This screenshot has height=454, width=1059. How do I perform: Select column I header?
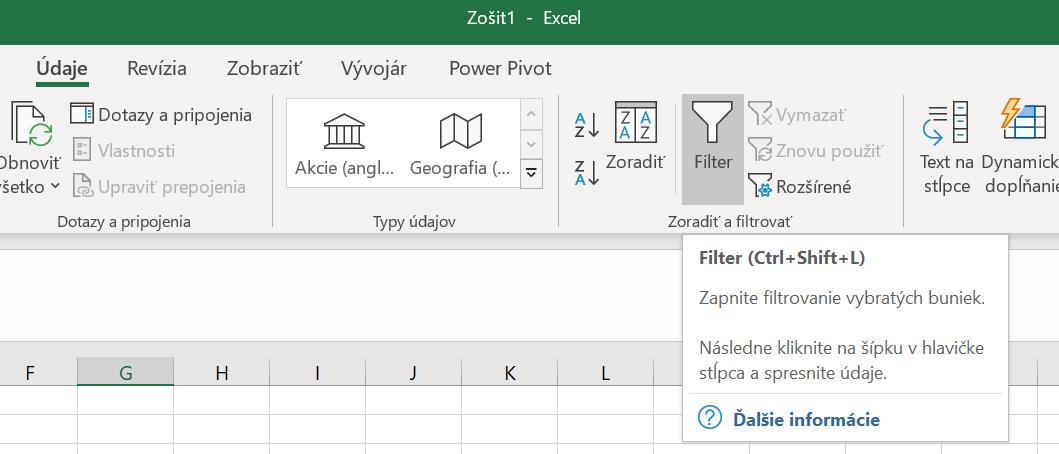coord(317,372)
